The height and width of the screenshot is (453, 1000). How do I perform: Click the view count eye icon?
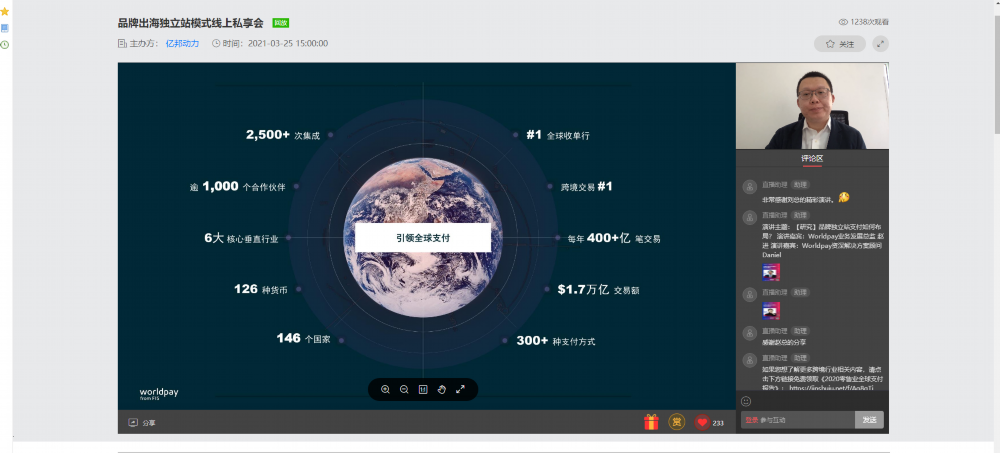point(843,22)
